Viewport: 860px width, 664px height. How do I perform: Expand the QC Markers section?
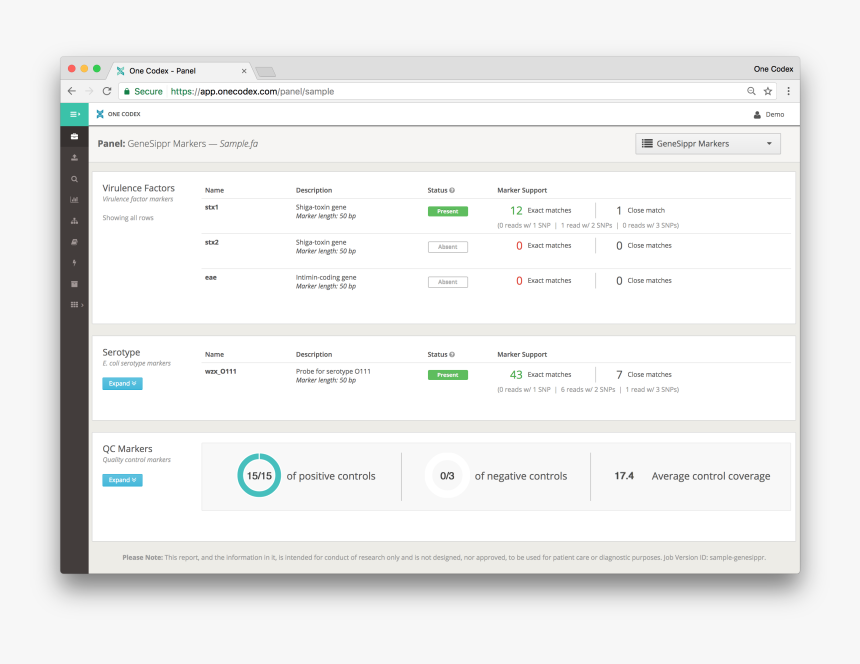pyautogui.click(x=121, y=480)
